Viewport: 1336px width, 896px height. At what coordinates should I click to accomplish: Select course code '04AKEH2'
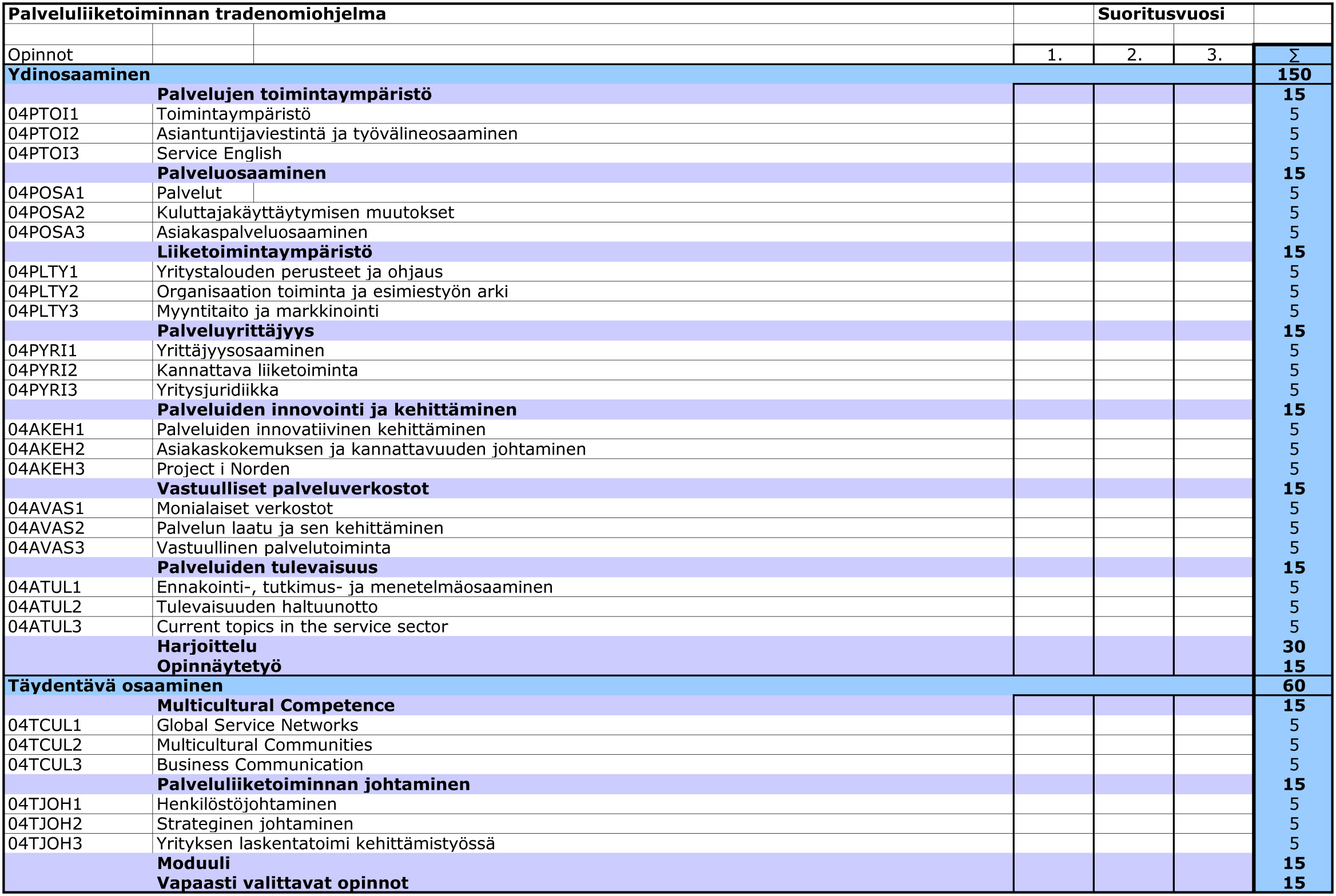pyautogui.click(x=46, y=449)
